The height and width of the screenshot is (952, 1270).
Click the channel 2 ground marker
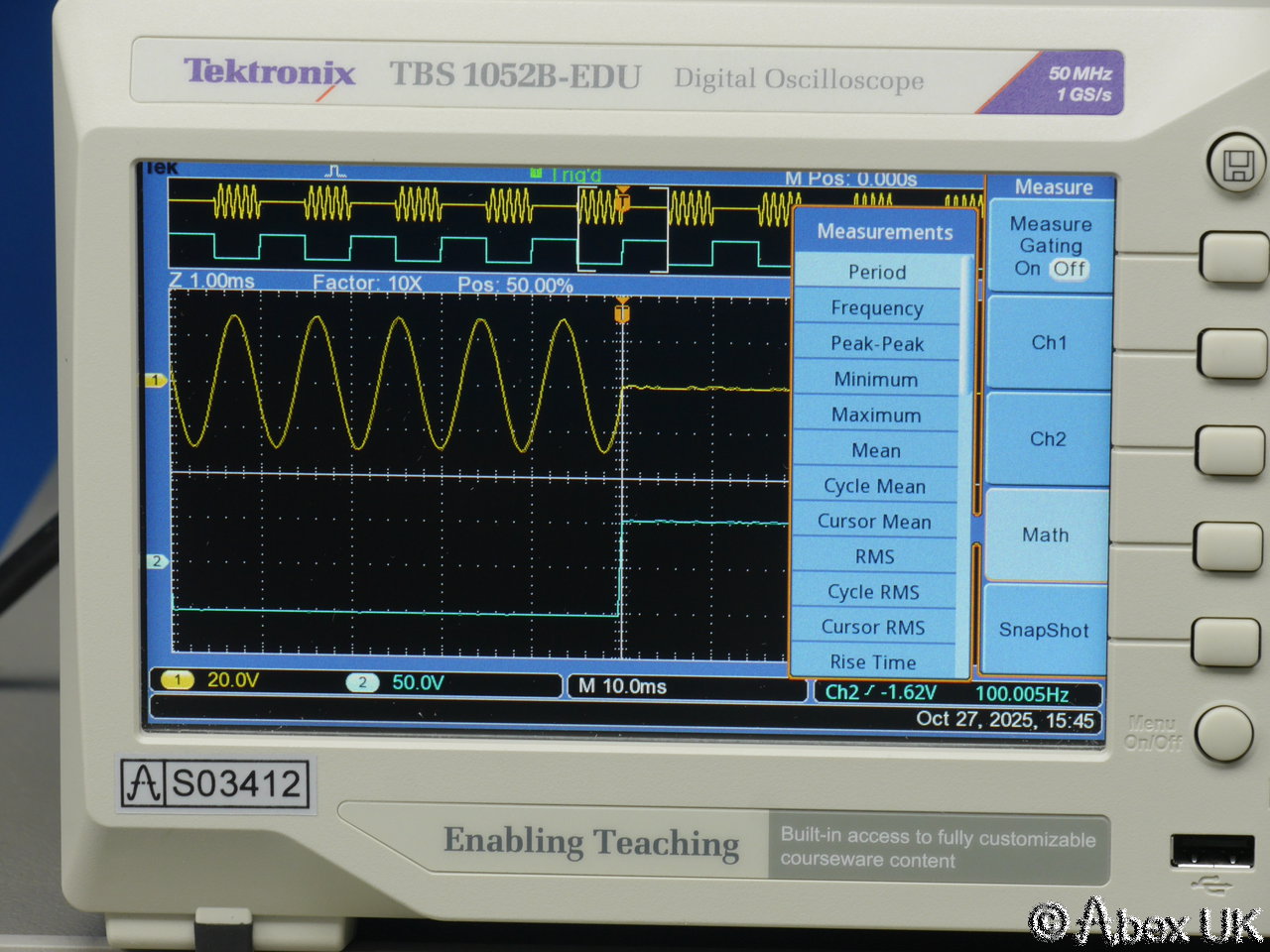coord(157,561)
